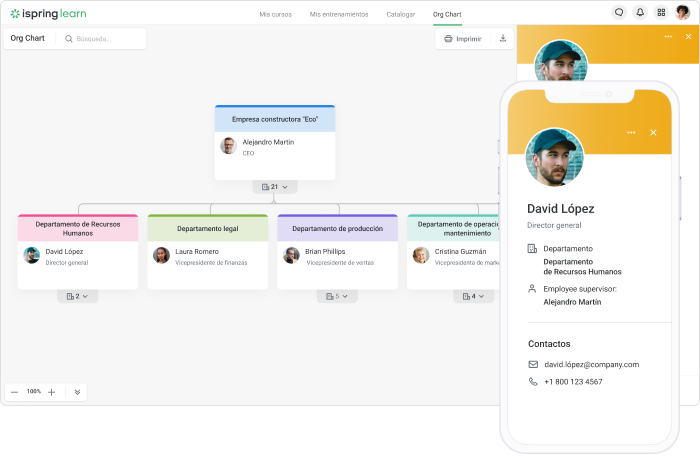This screenshot has width=700, height=462.
Task: Click the name Brian Phillips
Action: 325,251
